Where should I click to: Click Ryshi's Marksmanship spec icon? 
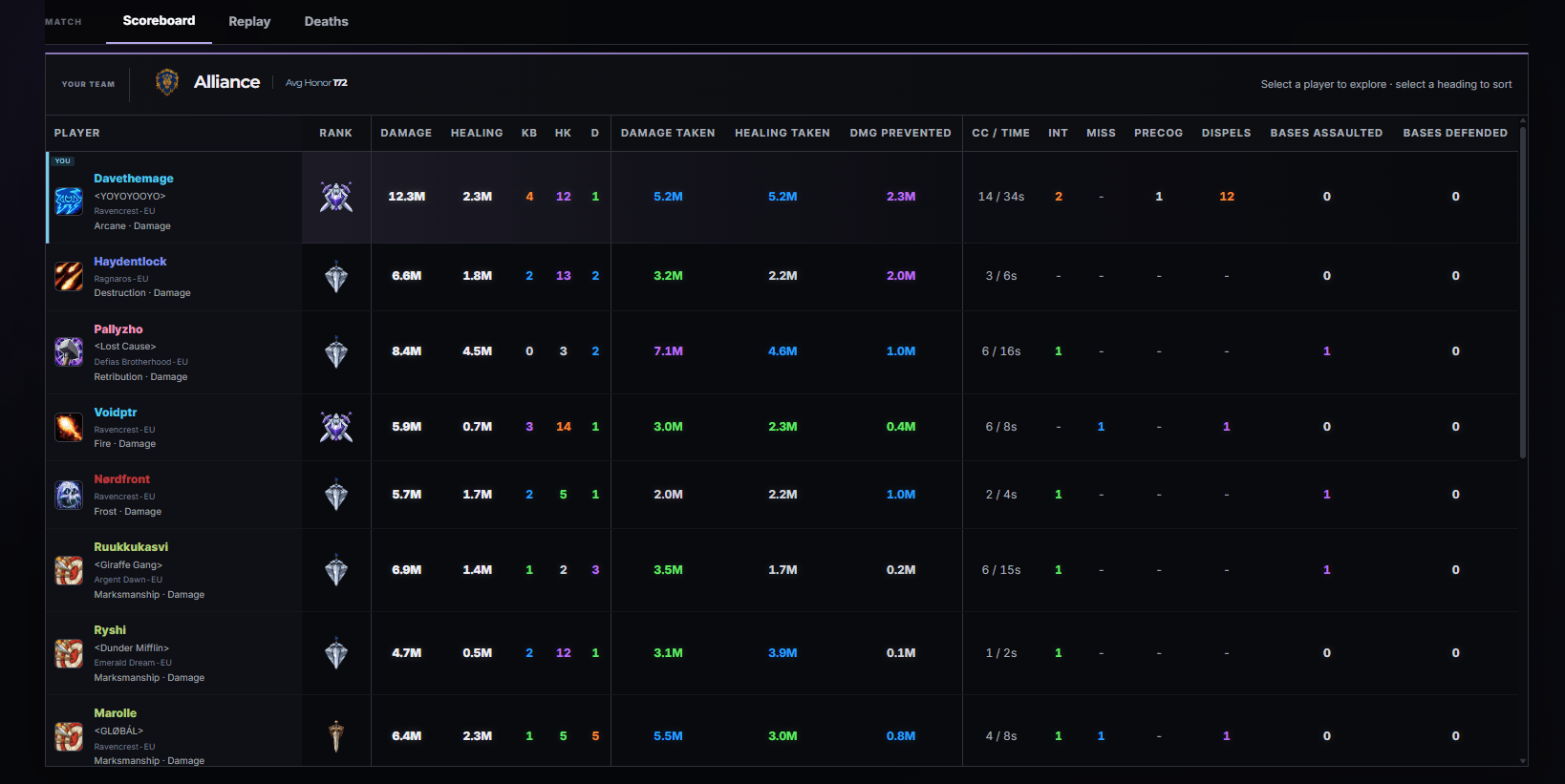[x=69, y=653]
